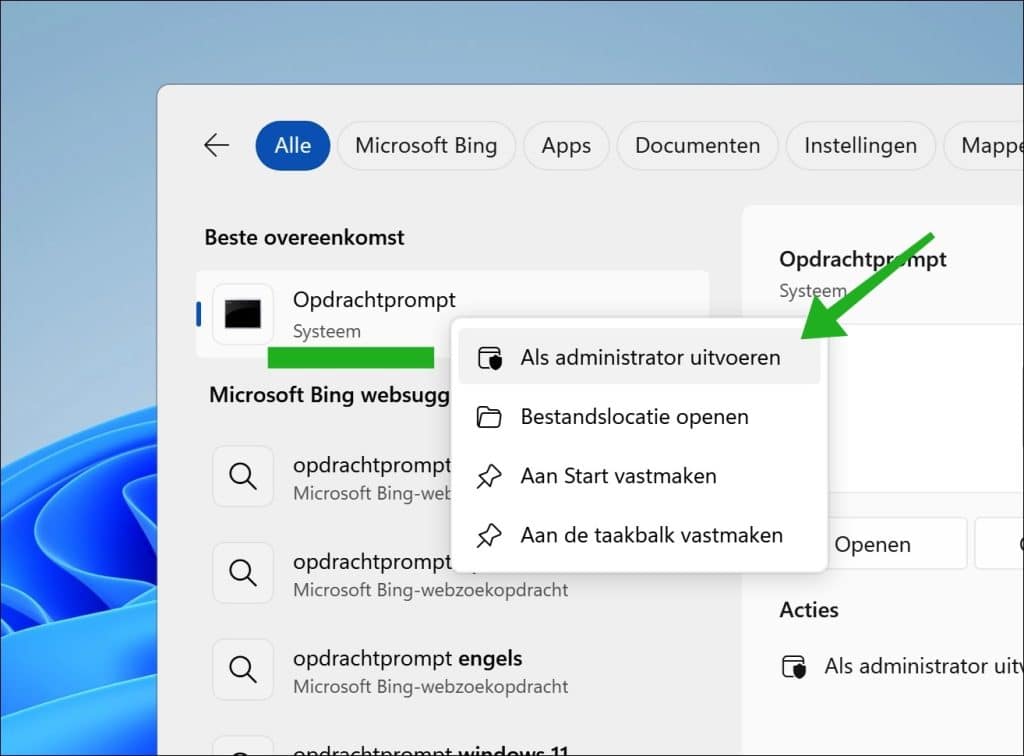
Task: Choose Aan de taakbalk vastmaken entry
Action: coord(639,535)
